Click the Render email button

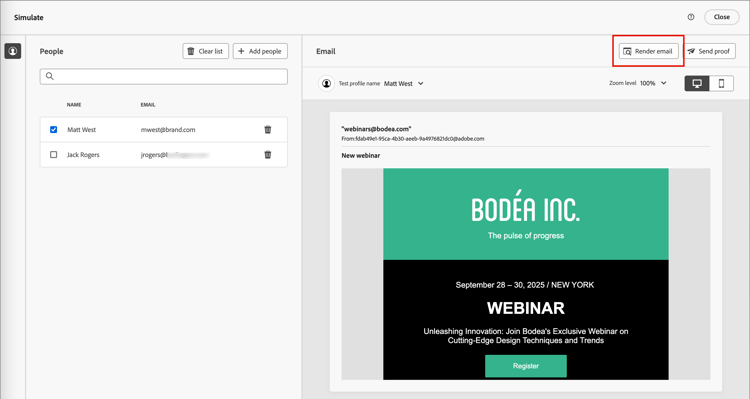[649, 51]
